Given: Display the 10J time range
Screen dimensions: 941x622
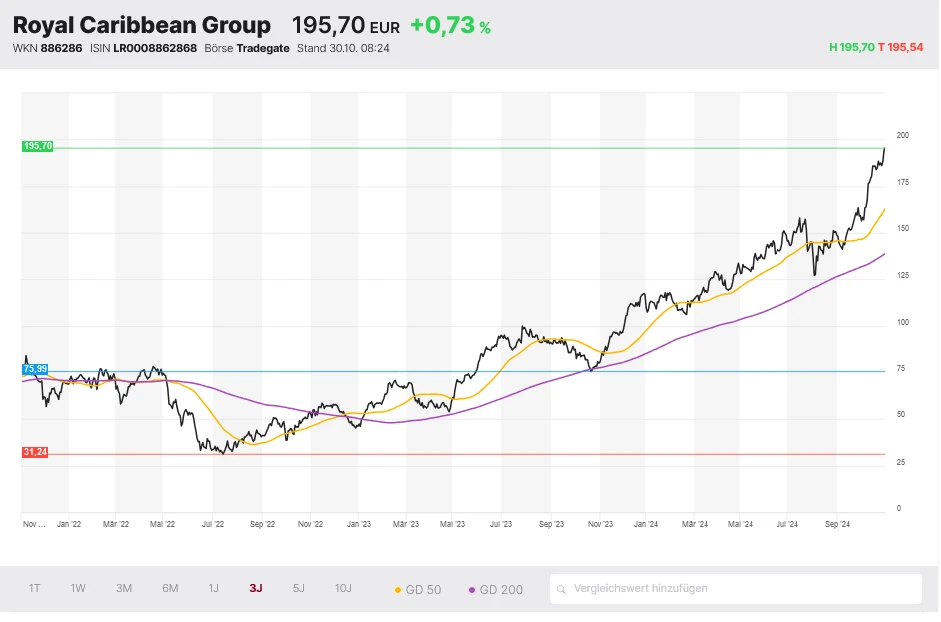Looking at the screenshot, I should [343, 588].
